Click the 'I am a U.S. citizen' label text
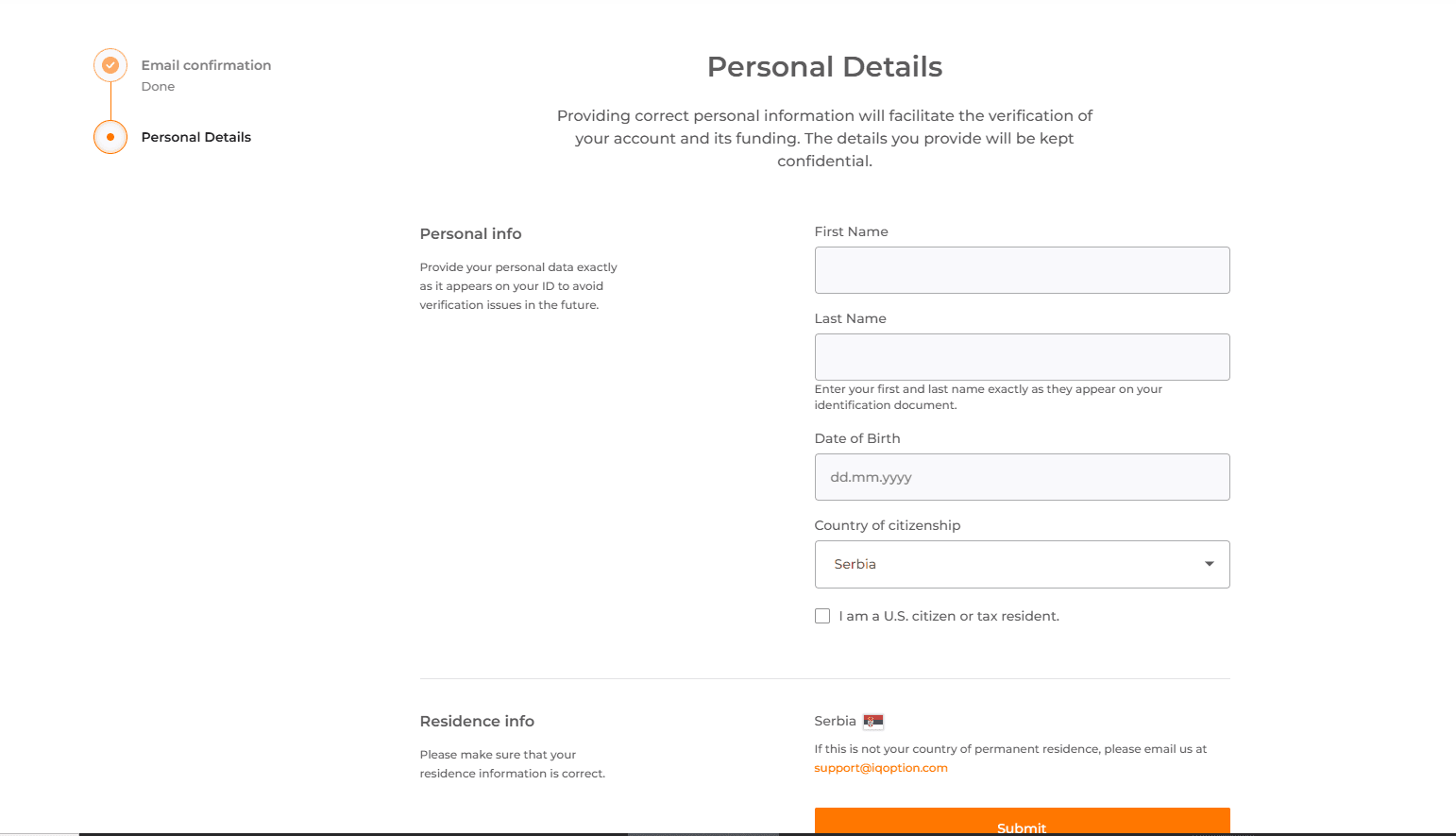The height and width of the screenshot is (836, 1456). 949,616
